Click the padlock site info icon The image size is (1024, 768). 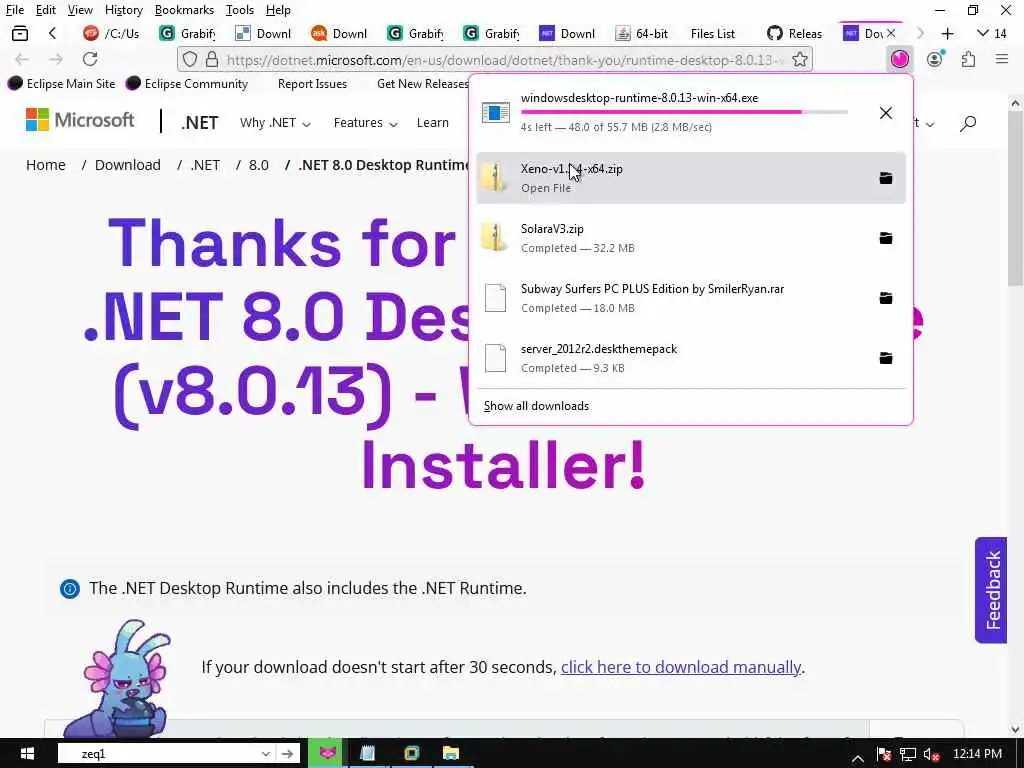tap(212, 59)
